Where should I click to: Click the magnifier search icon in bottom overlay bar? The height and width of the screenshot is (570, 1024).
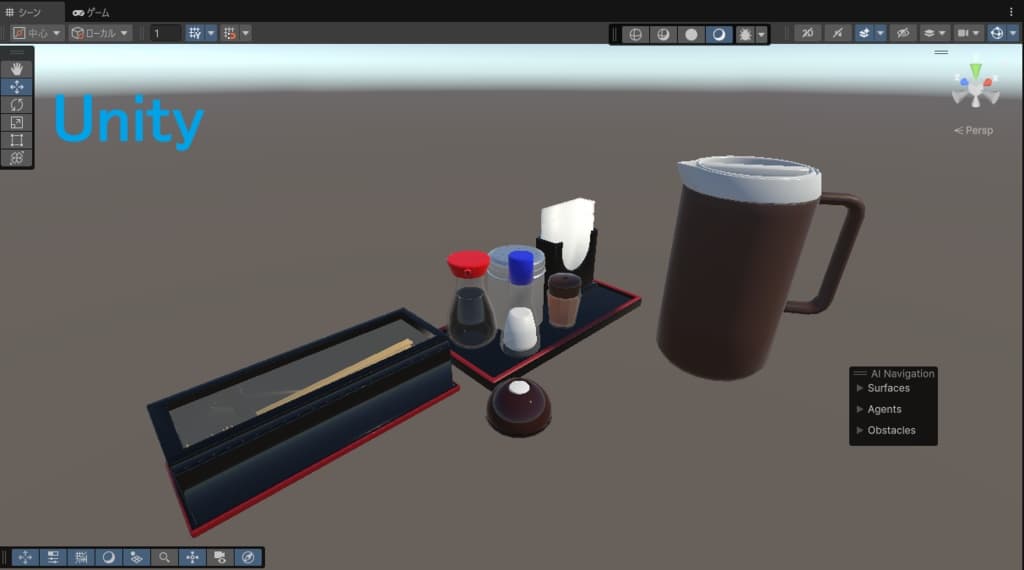click(165, 557)
